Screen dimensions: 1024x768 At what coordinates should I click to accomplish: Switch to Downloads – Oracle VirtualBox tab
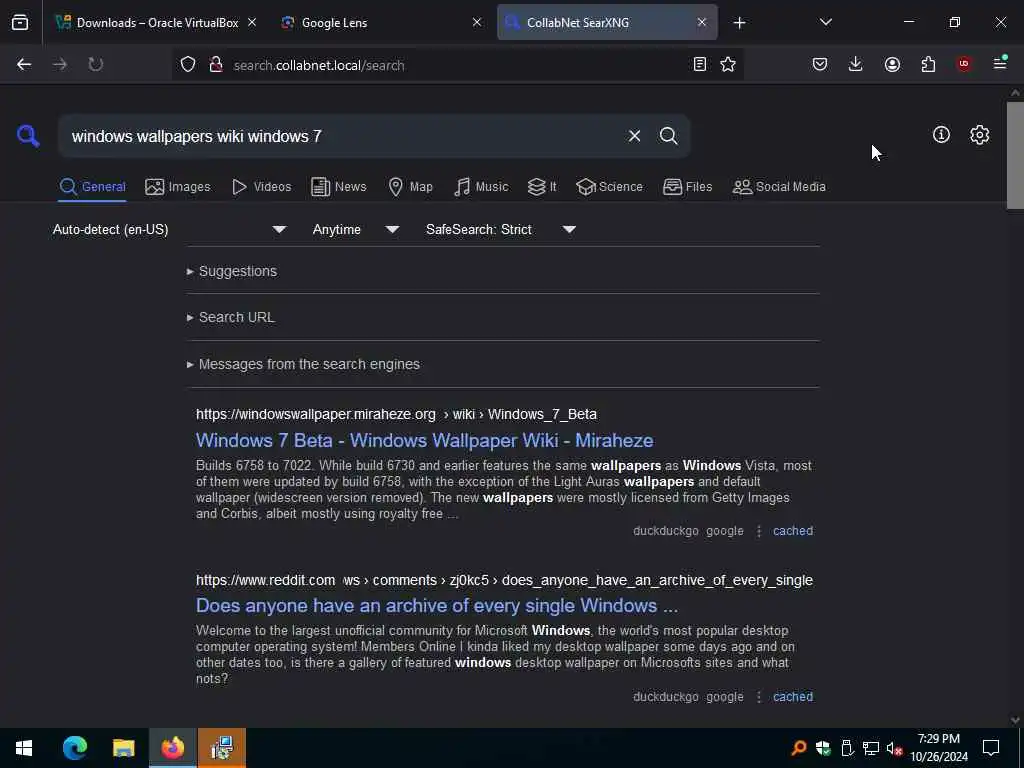[x=157, y=22]
